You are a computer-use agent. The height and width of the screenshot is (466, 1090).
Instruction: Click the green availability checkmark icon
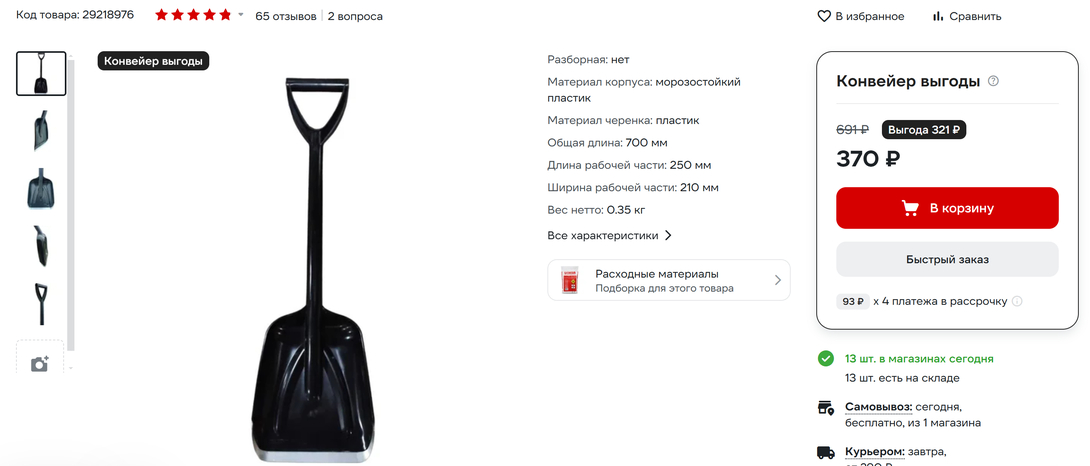[x=825, y=359]
